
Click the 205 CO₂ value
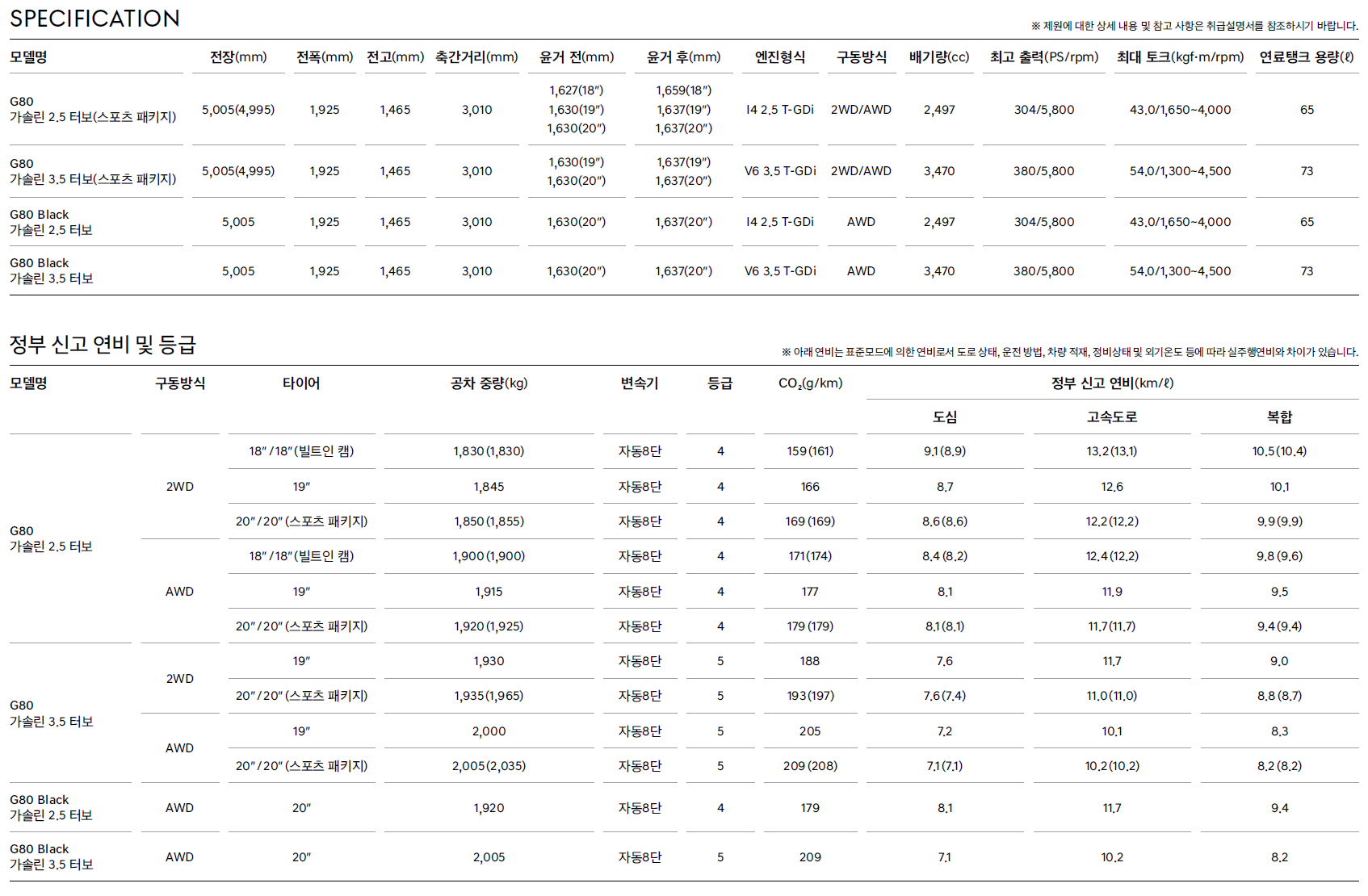810,731
